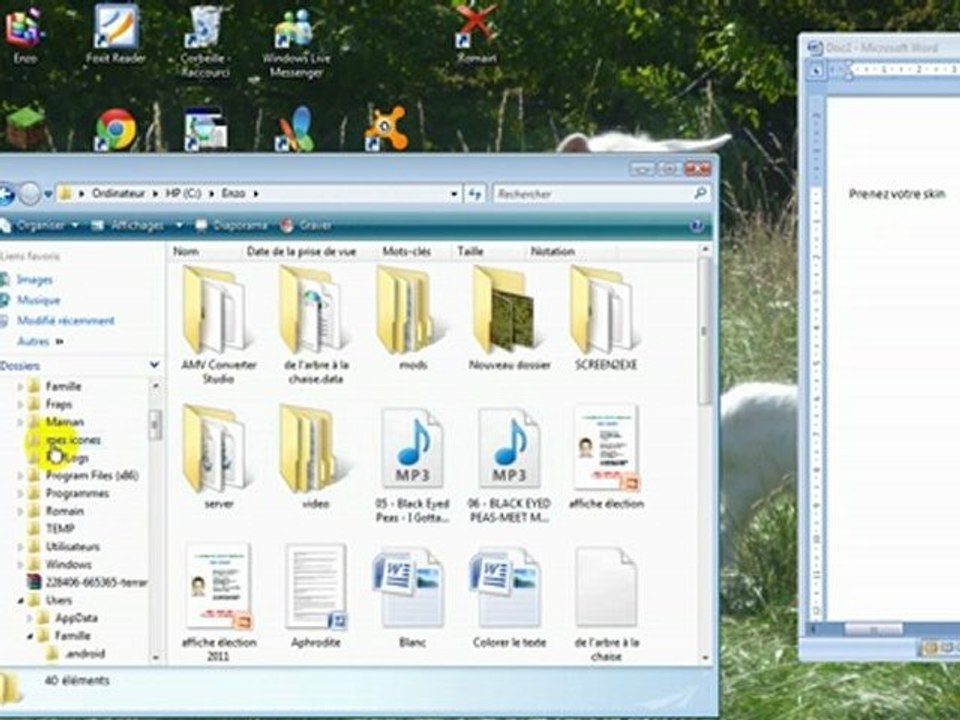960x720 pixels.
Task: Select the Utilisateurs folder in the tree
Action: point(72,547)
